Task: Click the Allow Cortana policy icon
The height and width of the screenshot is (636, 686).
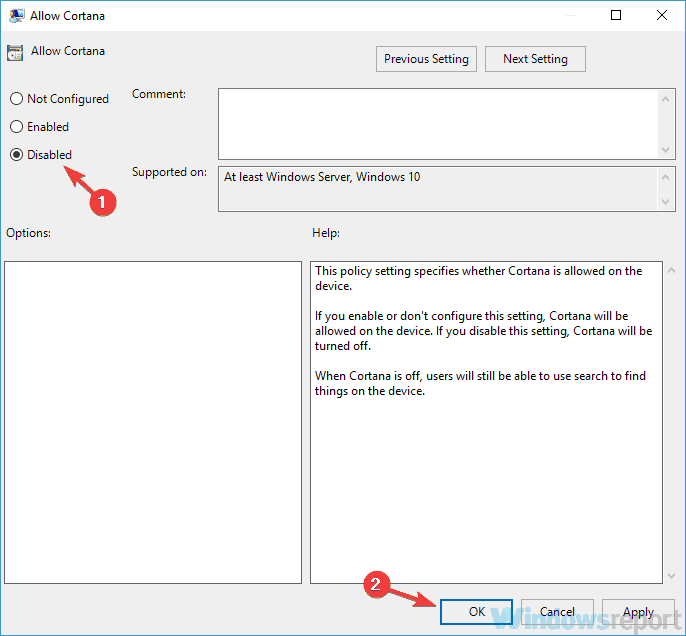Action: 15,52
